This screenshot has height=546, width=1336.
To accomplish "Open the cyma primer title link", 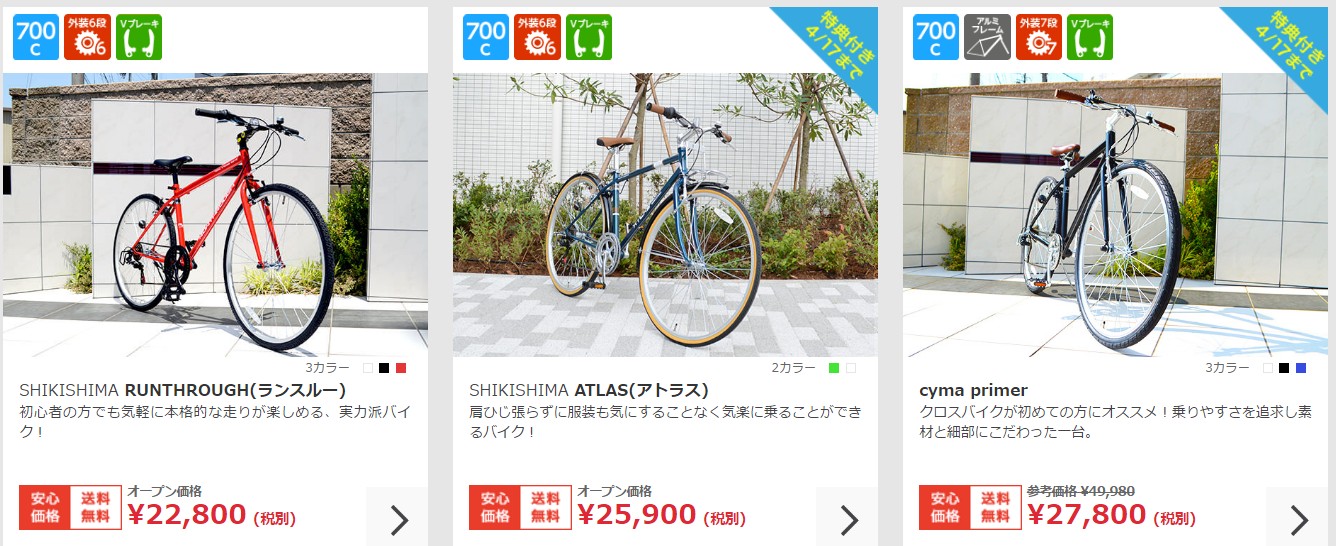I will tap(973, 390).
